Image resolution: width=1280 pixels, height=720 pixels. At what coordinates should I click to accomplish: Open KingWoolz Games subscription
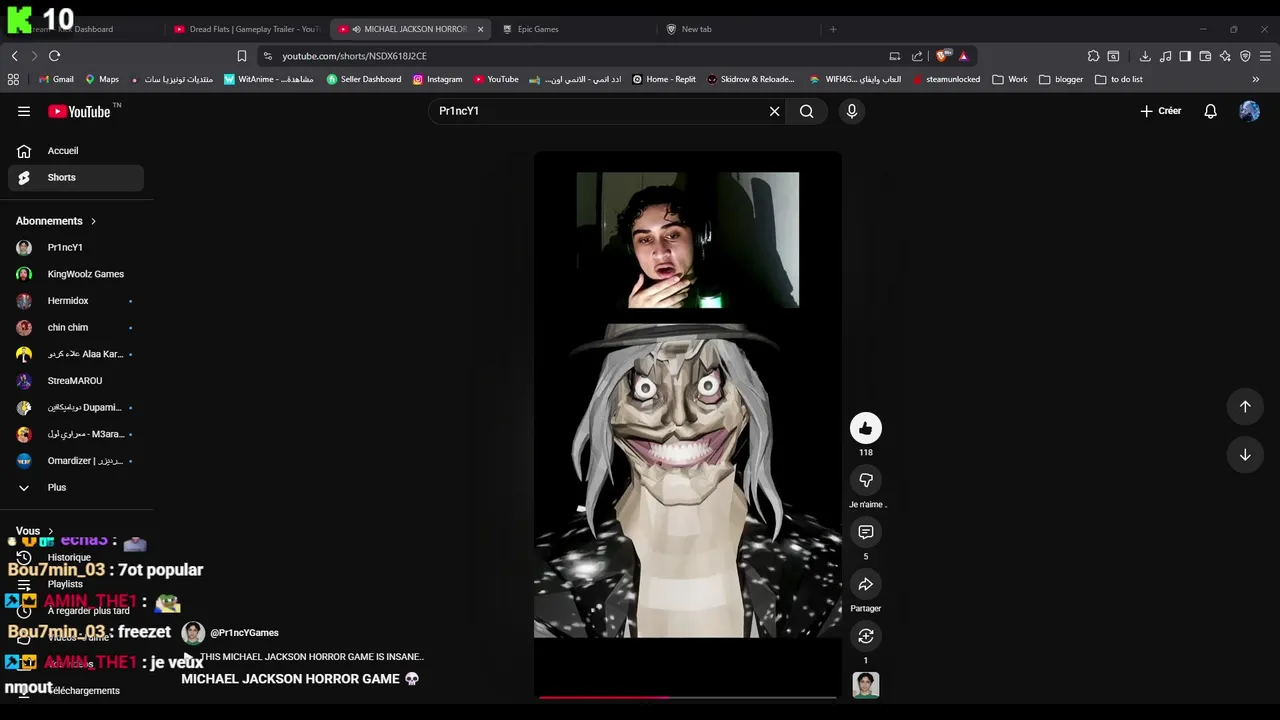click(x=76, y=274)
